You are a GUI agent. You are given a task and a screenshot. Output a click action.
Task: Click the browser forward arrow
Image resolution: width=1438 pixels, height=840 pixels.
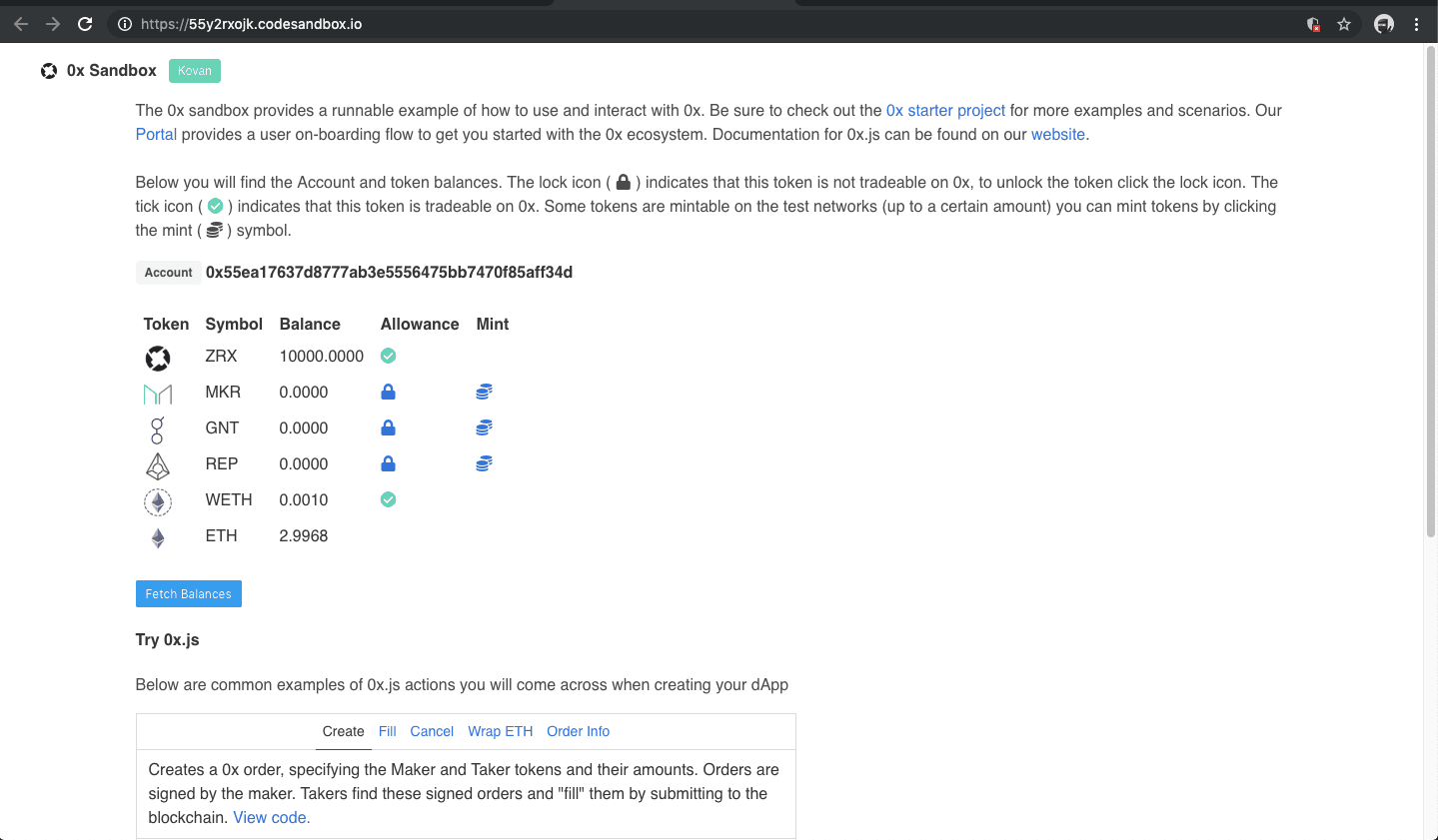tap(53, 24)
